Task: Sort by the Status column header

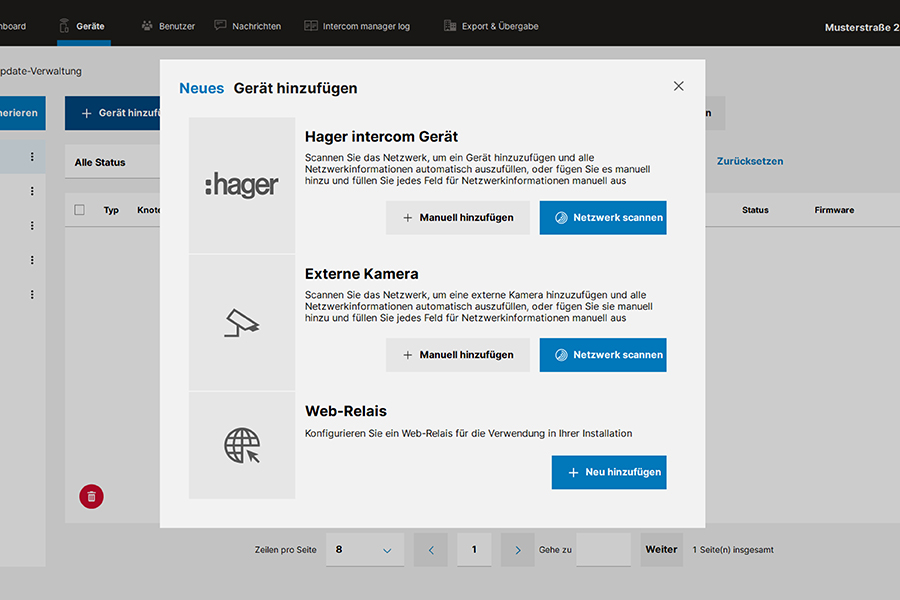Action: (x=755, y=210)
